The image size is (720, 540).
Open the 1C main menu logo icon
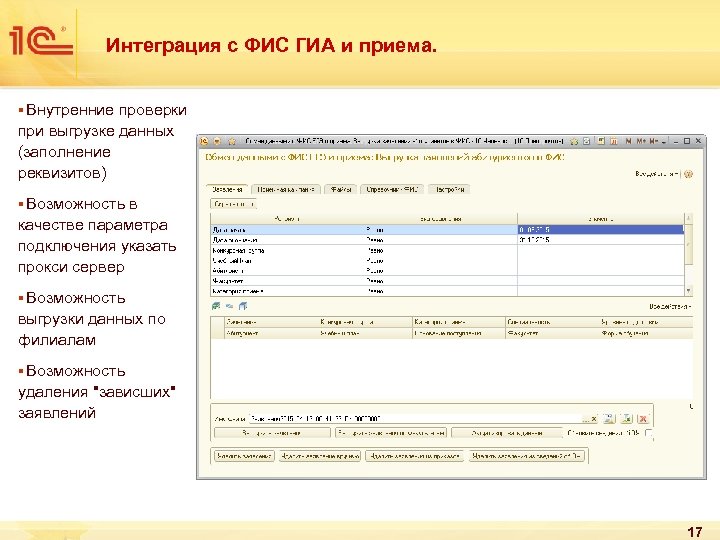204,141
